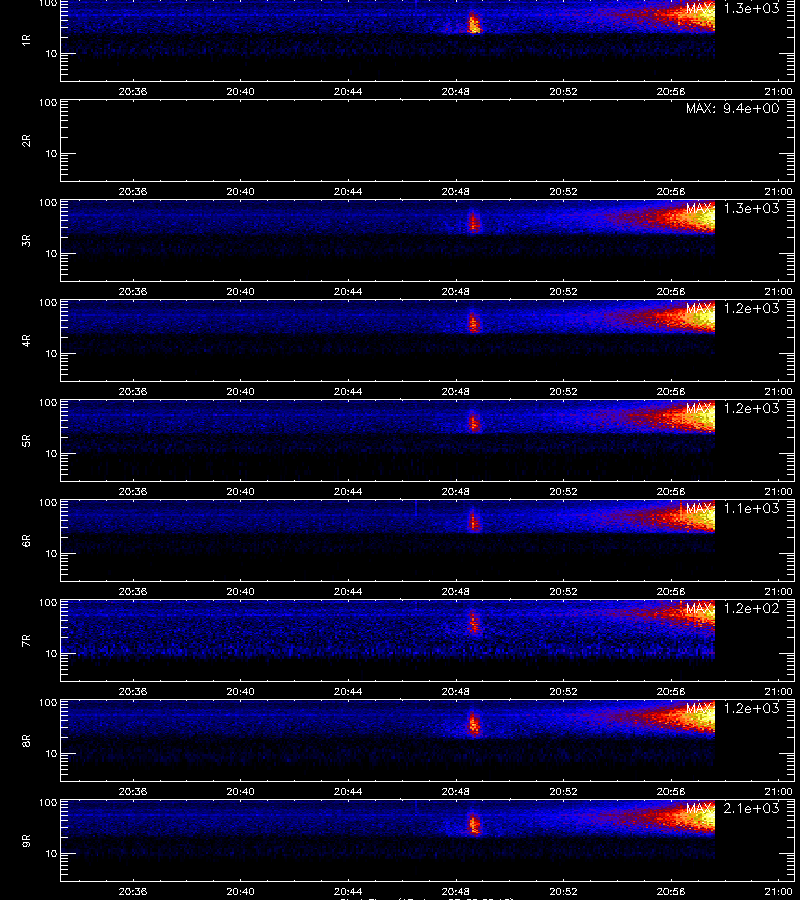Click the 20:52 time label beneath panel 5R
This screenshot has height=900, width=800.
click(x=563, y=491)
